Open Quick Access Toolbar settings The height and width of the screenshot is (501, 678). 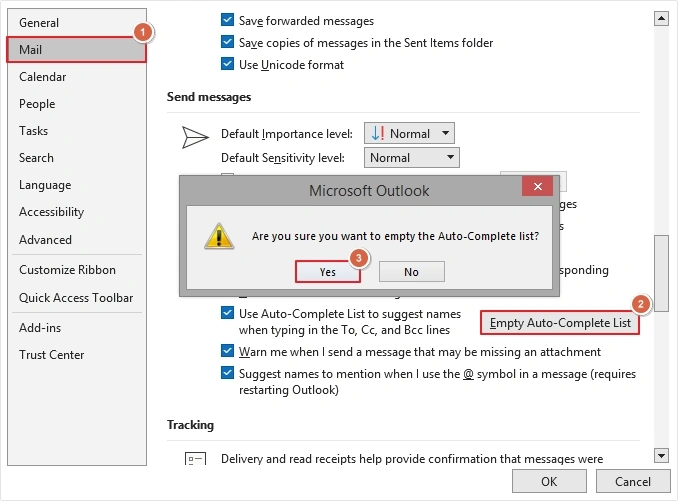[x=76, y=298]
